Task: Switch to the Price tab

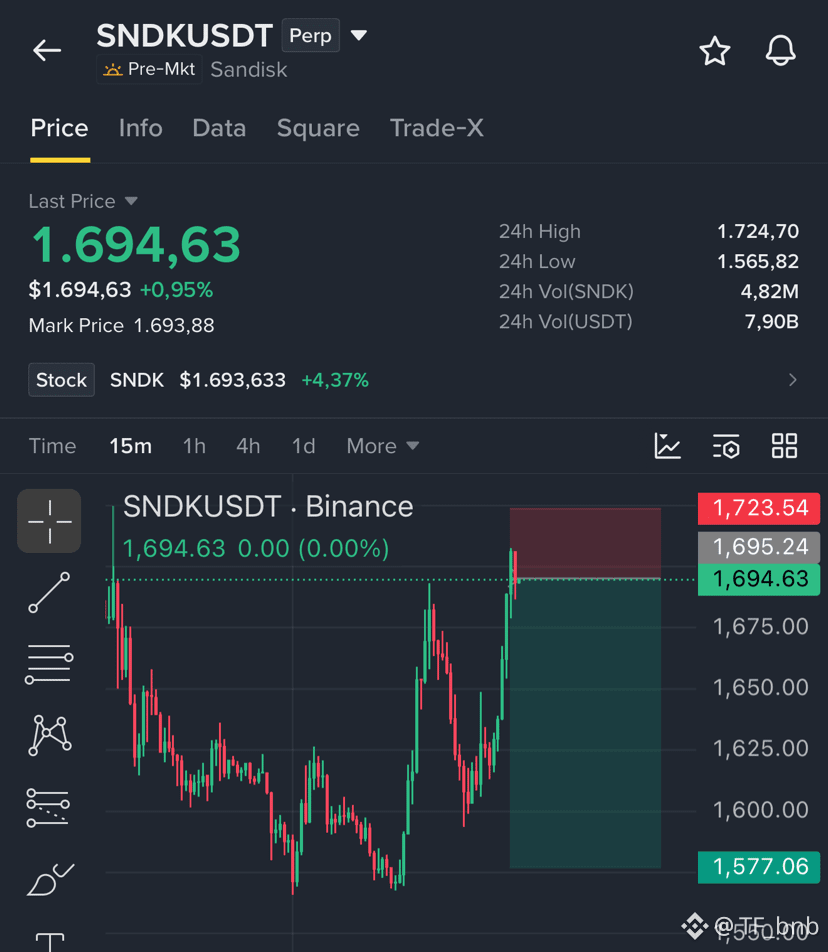Action: (x=59, y=128)
